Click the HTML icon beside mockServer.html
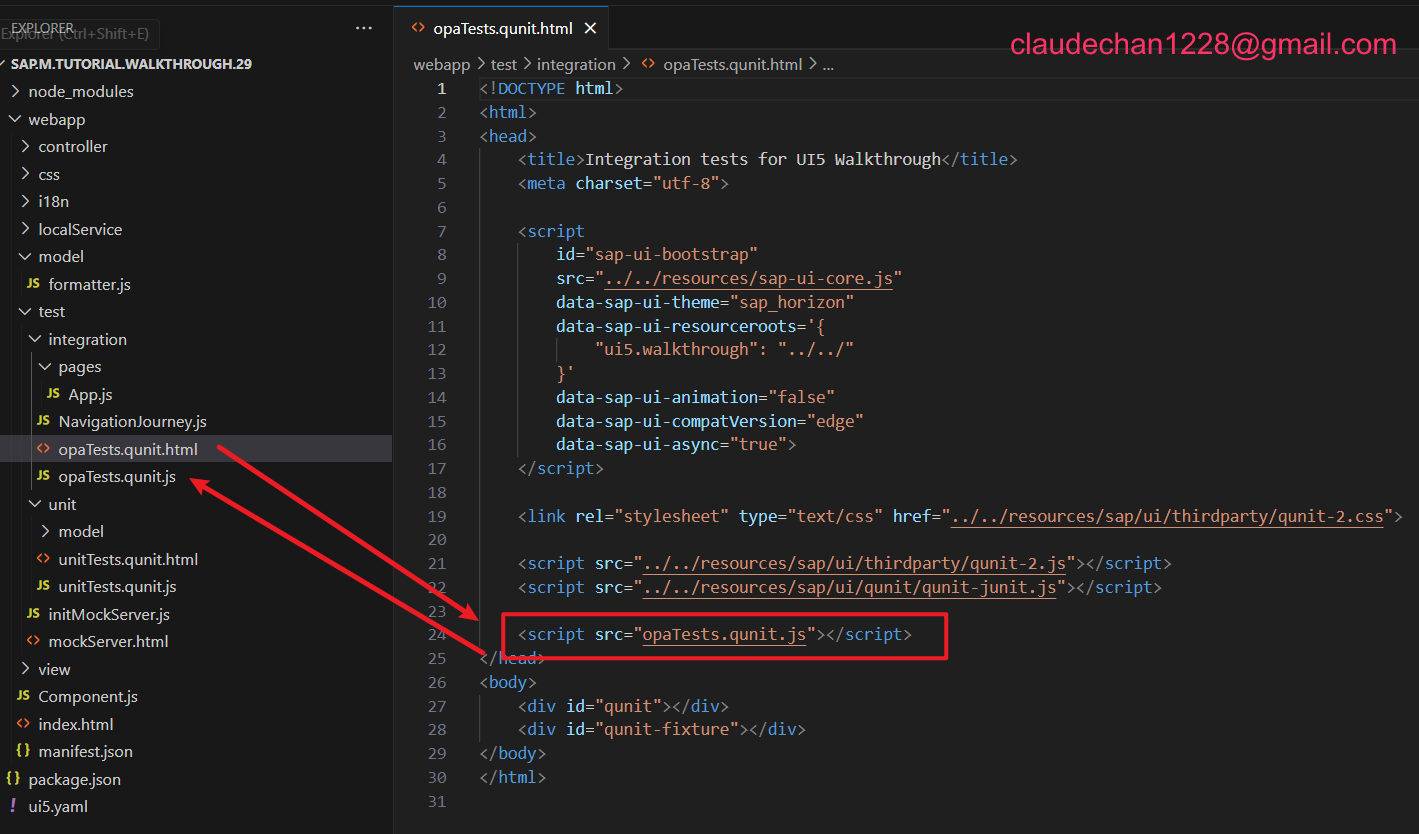The image size is (1419, 834). coord(33,641)
